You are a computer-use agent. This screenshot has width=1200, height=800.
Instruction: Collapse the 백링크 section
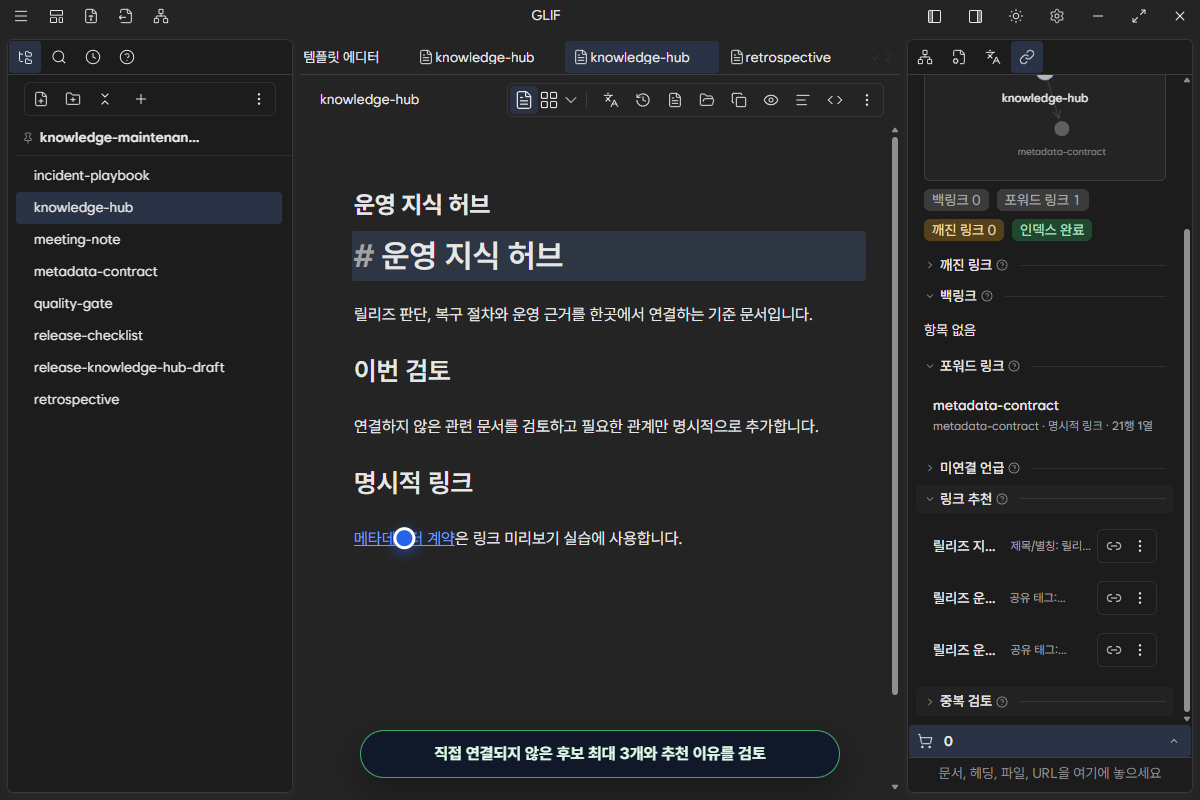pos(958,296)
